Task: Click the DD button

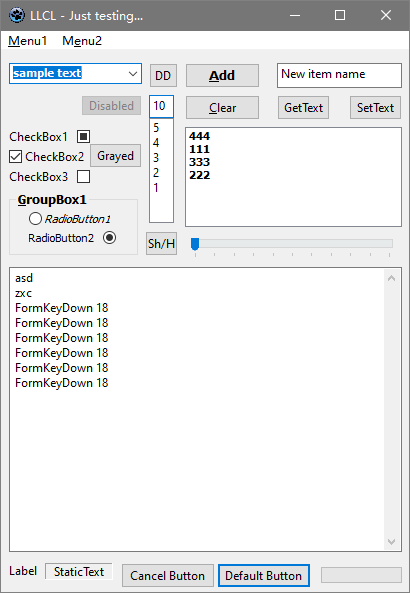Action: [163, 76]
